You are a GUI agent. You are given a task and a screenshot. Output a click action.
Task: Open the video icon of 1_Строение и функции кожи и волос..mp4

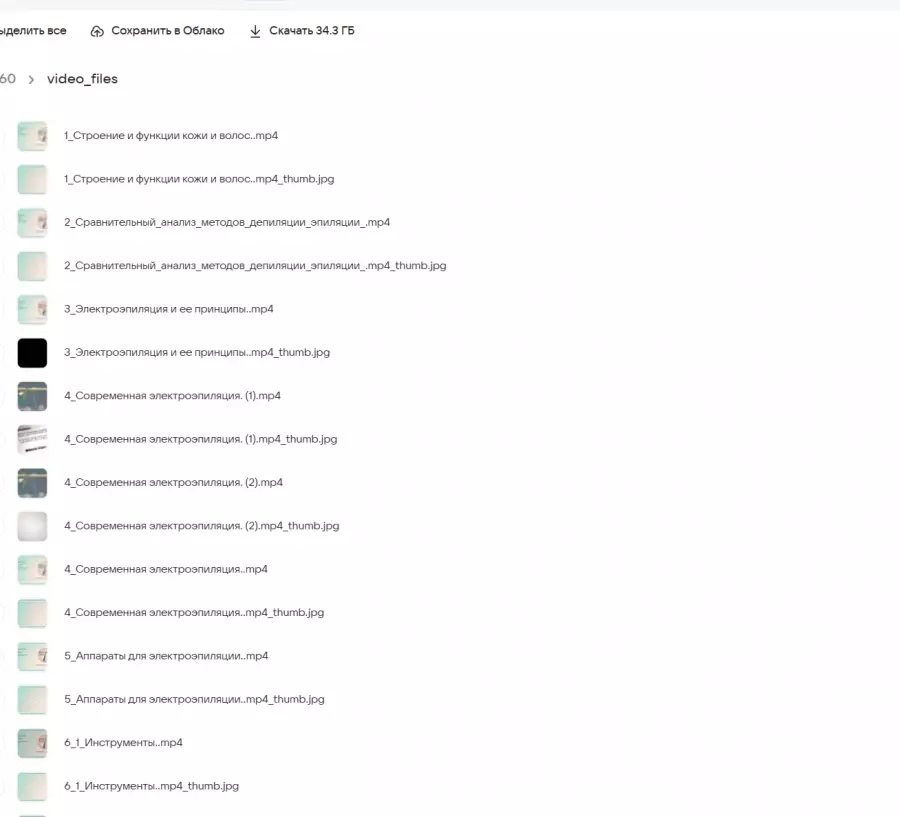32,136
